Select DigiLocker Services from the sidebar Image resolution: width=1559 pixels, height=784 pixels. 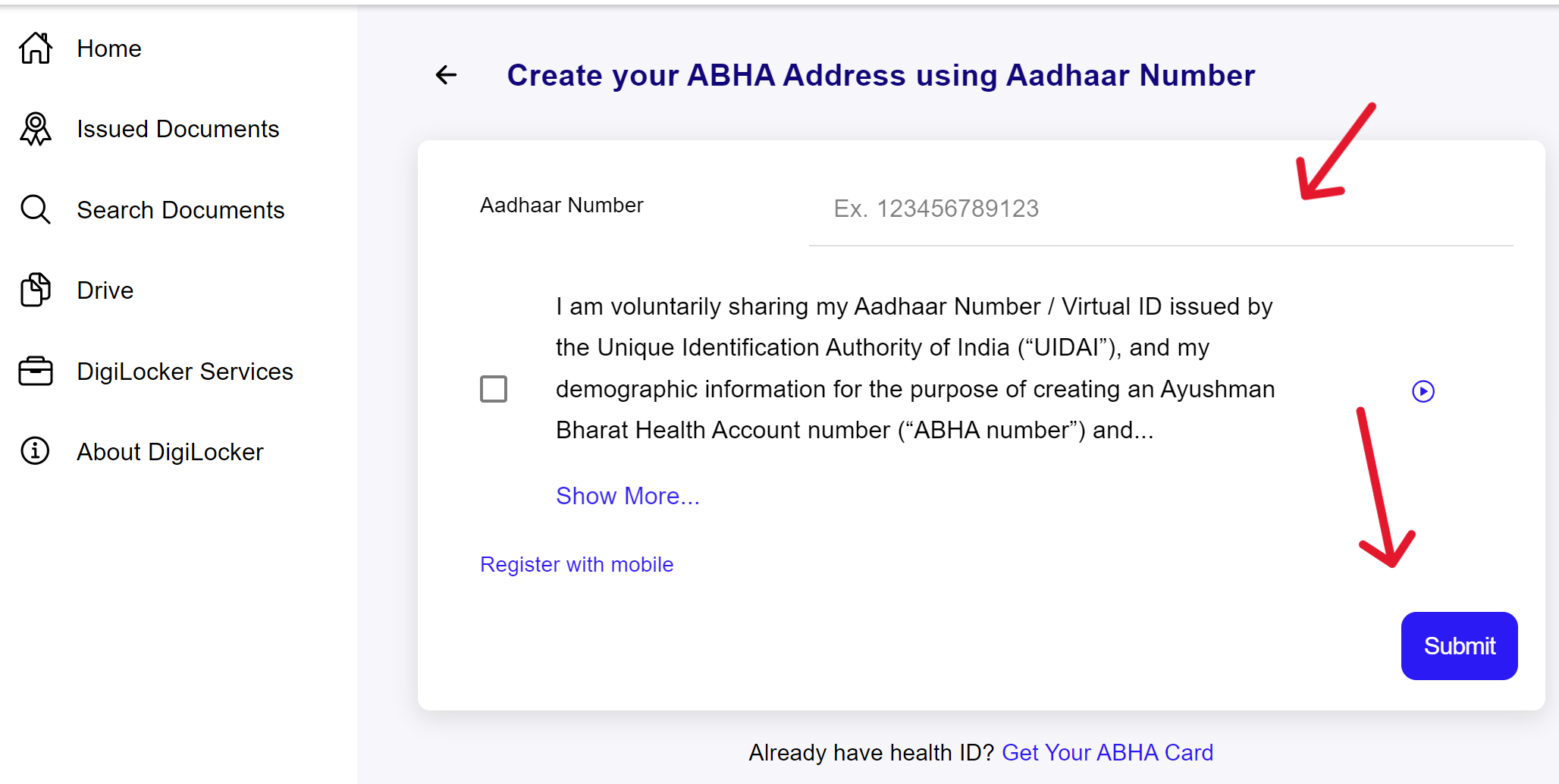coord(184,371)
